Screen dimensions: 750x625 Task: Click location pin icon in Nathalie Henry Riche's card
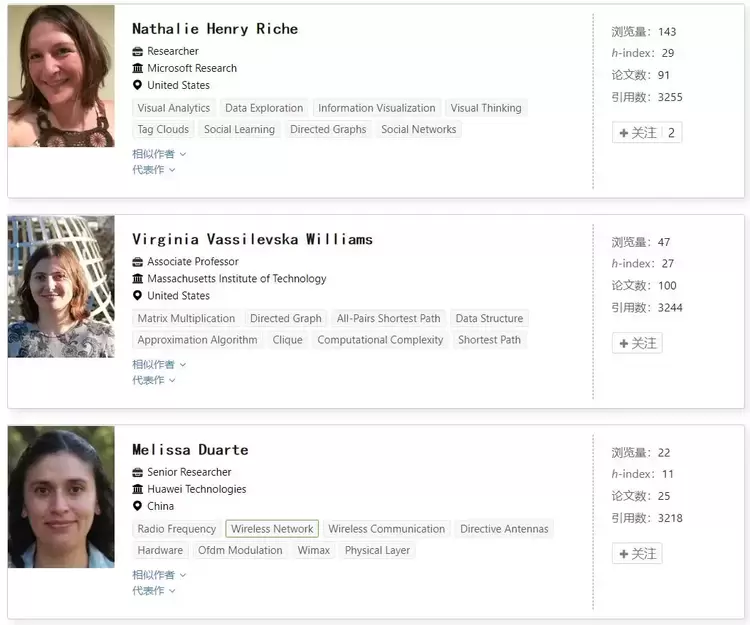click(x=138, y=85)
